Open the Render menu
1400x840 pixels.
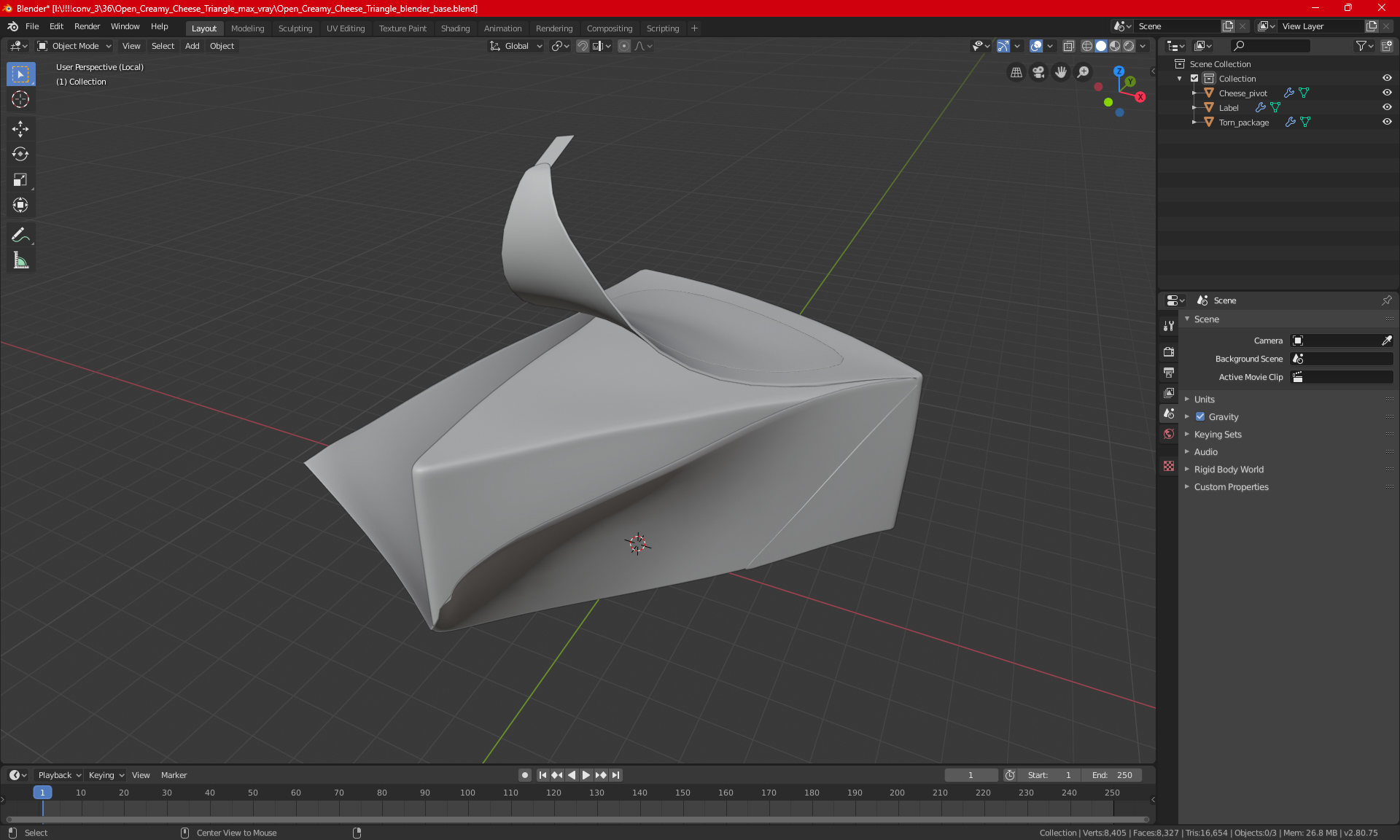(87, 26)
